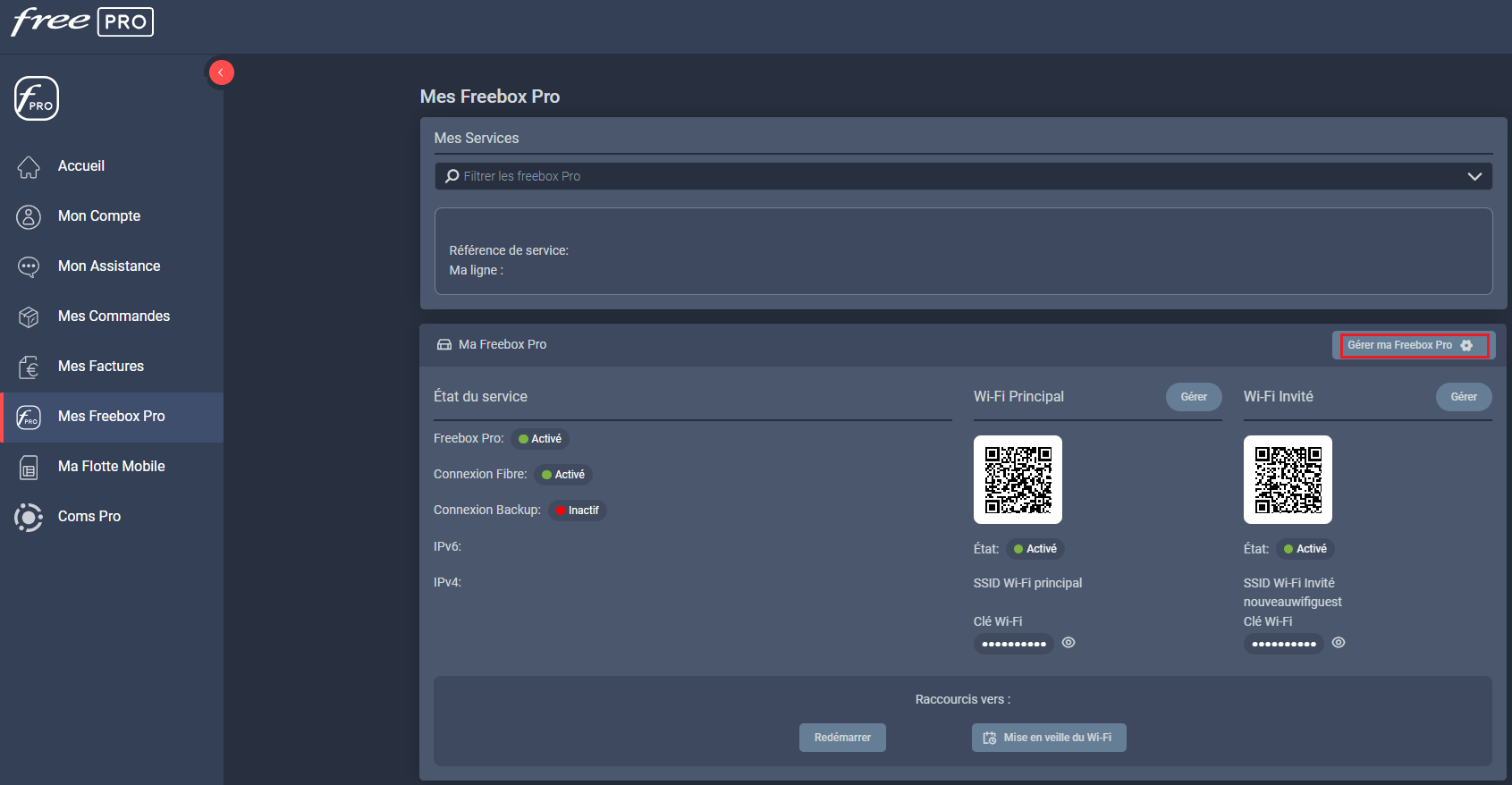1512x785 pixels.
Task: Click the Redémarrer button
Action: point(842,738)
